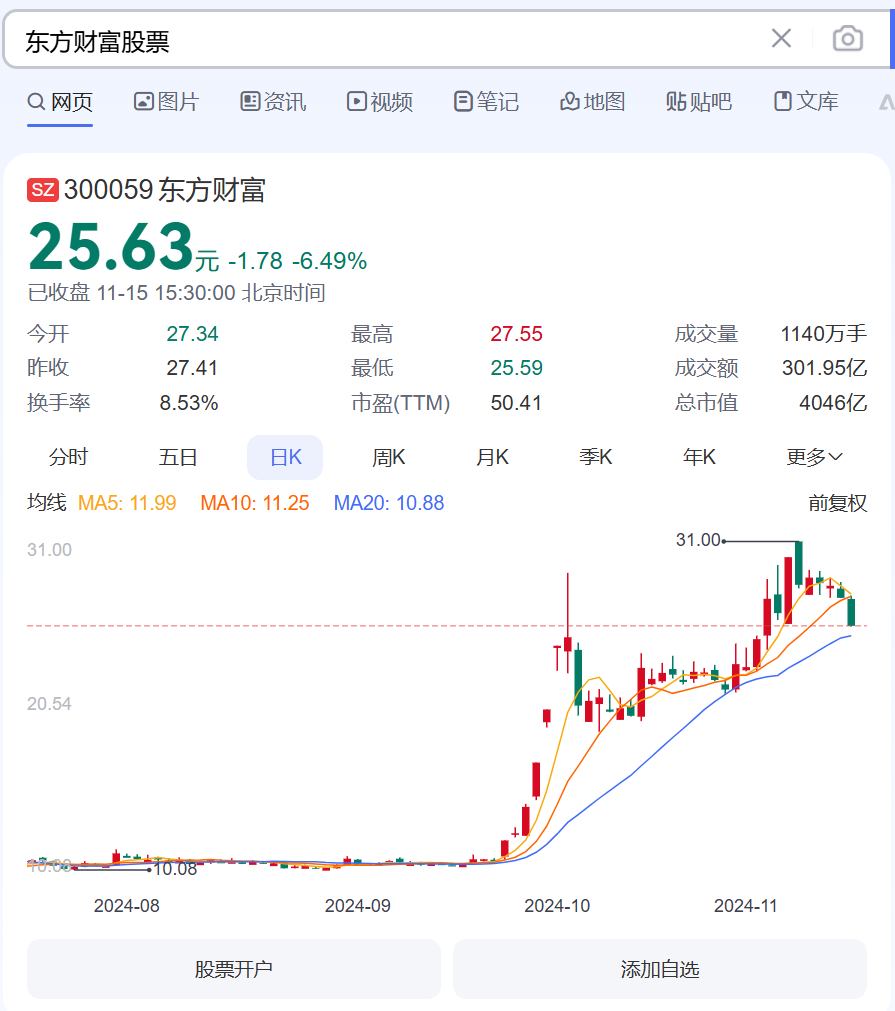The image size is (895, 1011).
Task: Switch chart to 月K monthly view
Action: coord(493,457)
